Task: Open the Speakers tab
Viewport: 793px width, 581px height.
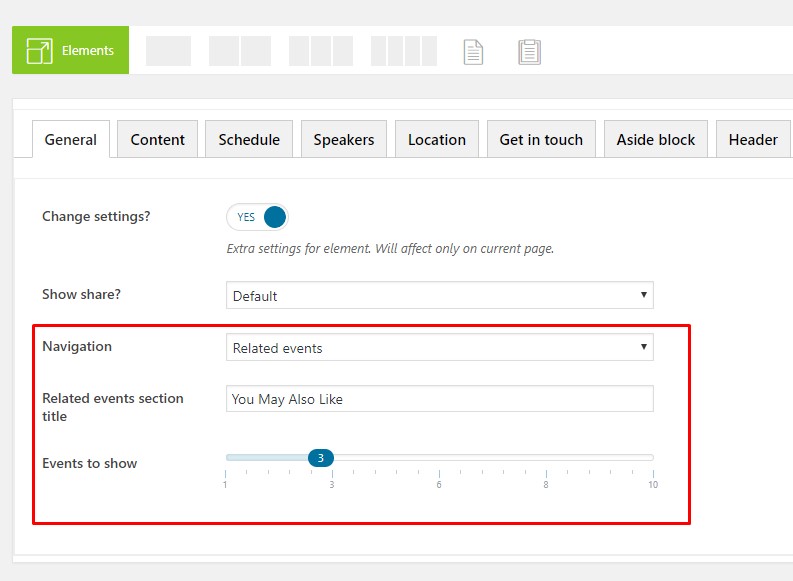Action: click(343, 140)
